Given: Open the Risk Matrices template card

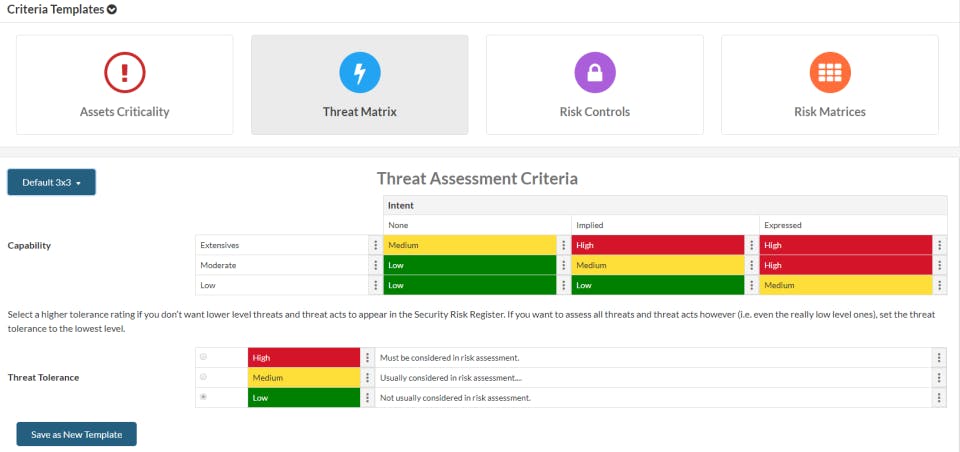Looking at the screenshot, I should point(830,85).
